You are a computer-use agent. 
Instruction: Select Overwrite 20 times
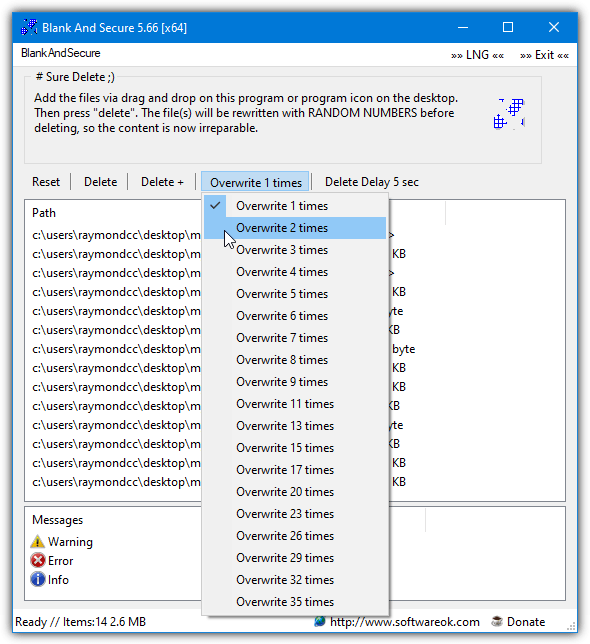pos(295,492)
